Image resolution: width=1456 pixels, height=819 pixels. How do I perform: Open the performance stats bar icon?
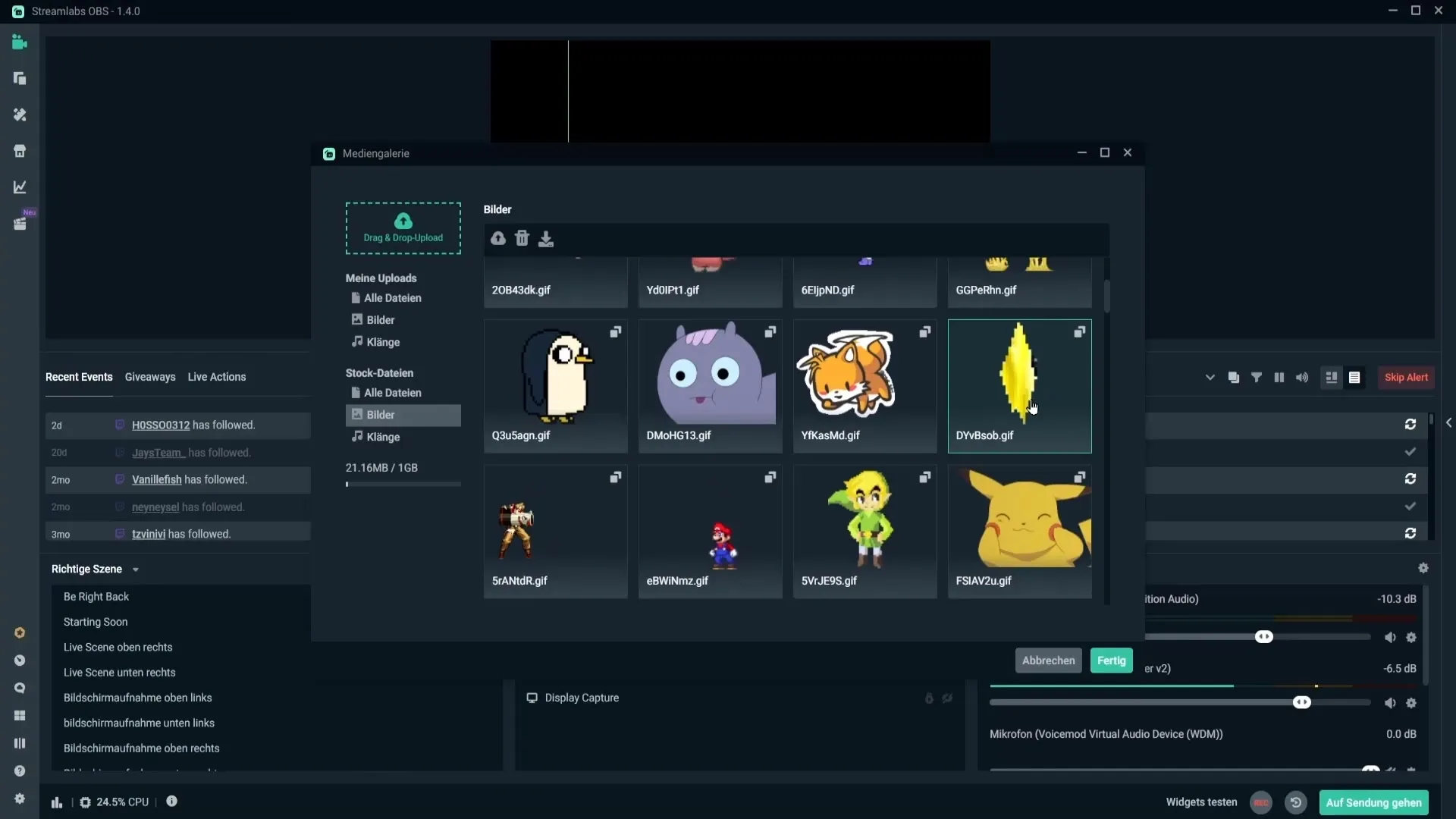click(x=57, y=802)
